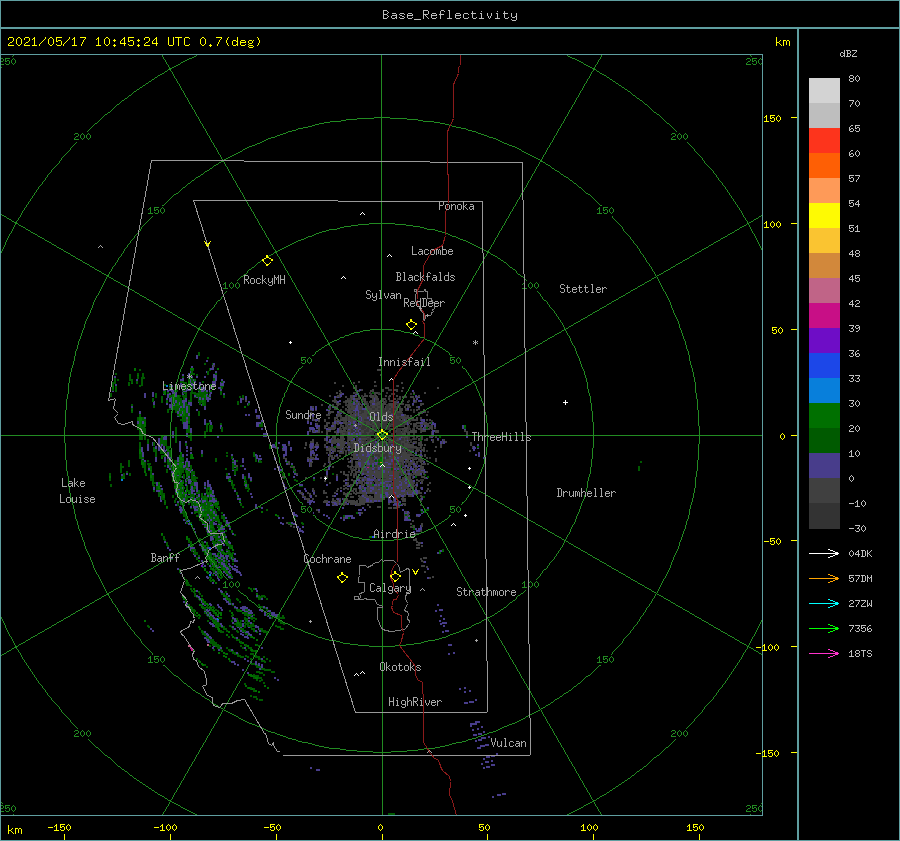The height and width of the screenshot is (841, 900).
Task: Select the green arrow beside 7356
Action: click(824, 629)
